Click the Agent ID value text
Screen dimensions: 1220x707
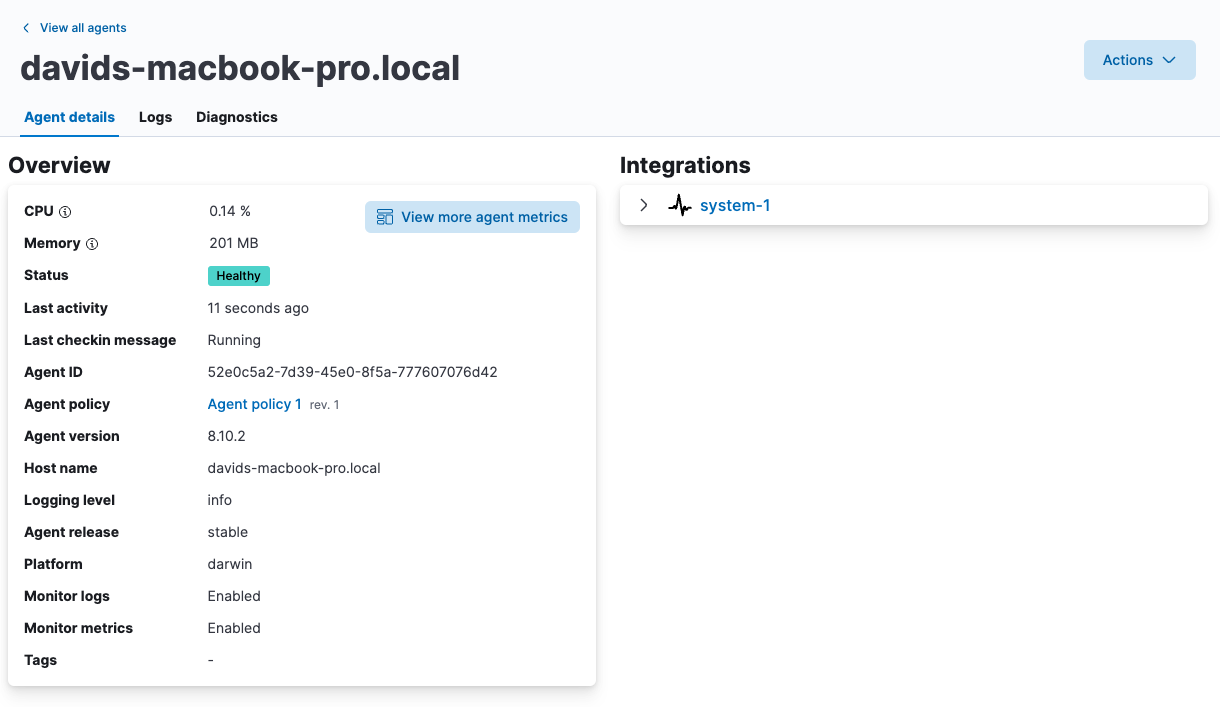(x=352, y=372)
